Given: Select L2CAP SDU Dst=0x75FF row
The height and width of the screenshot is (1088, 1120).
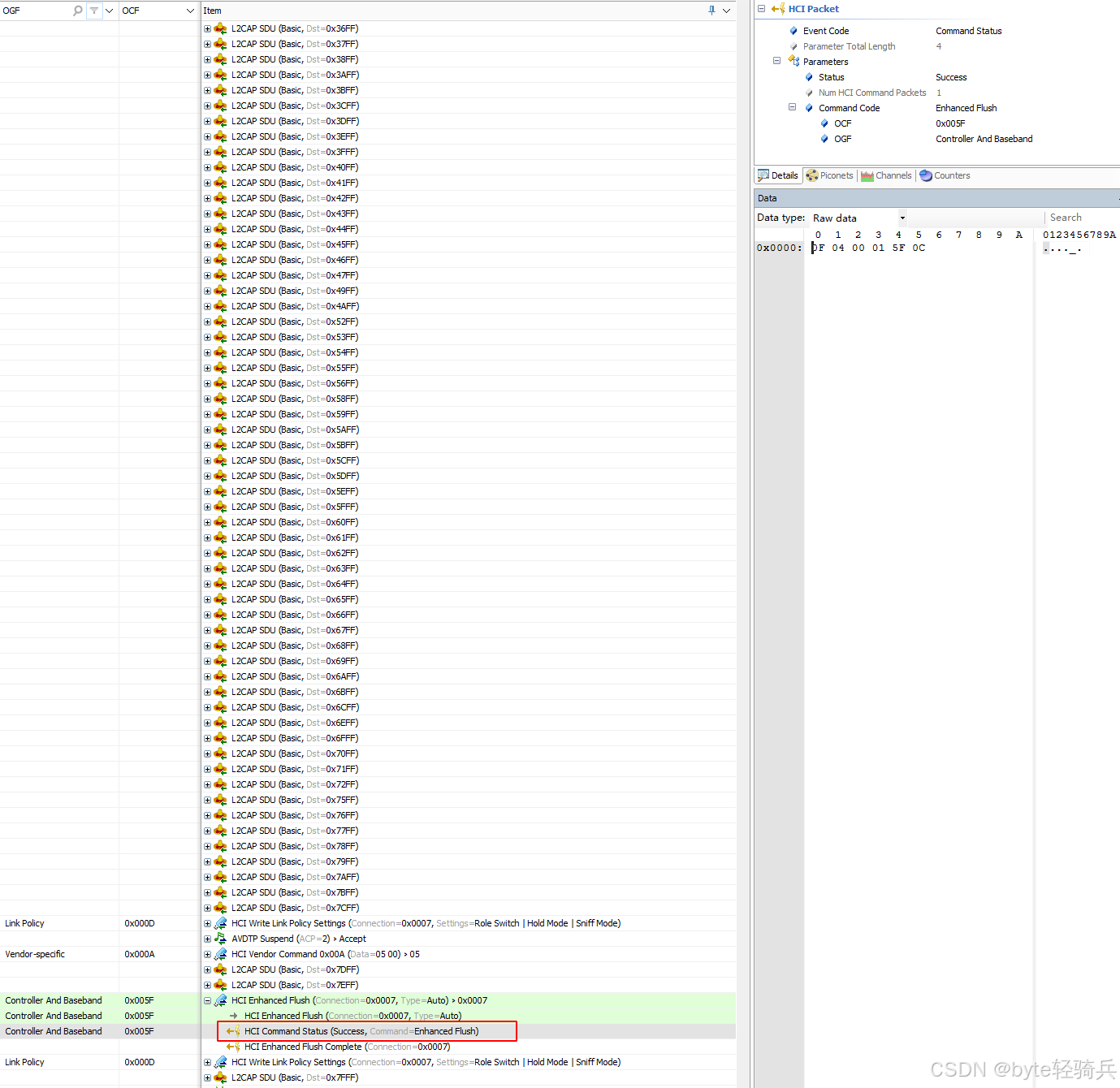Looking at the screenshot, I should (x=368, y=800).
